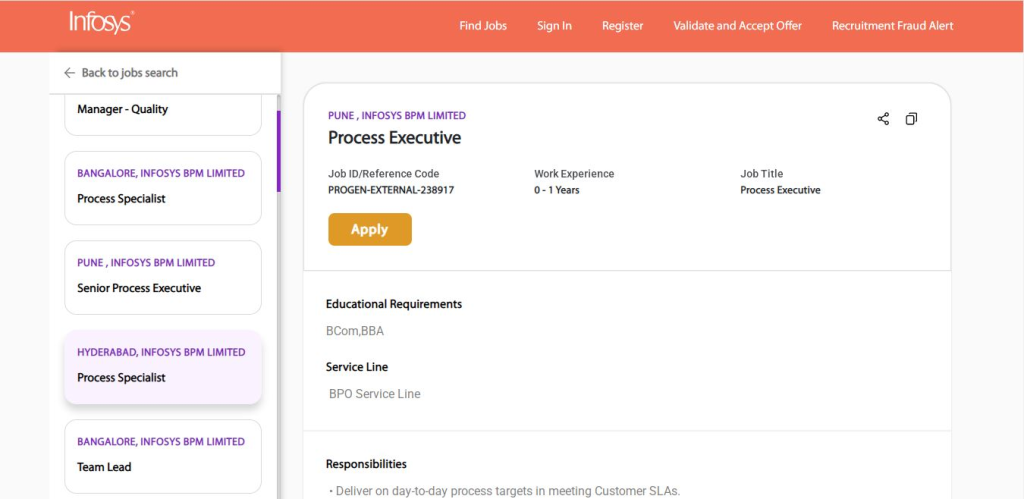Click the PUNE, INFOSYS BPM LIMITED header label
1024x499 pixels.
(397, 116)
